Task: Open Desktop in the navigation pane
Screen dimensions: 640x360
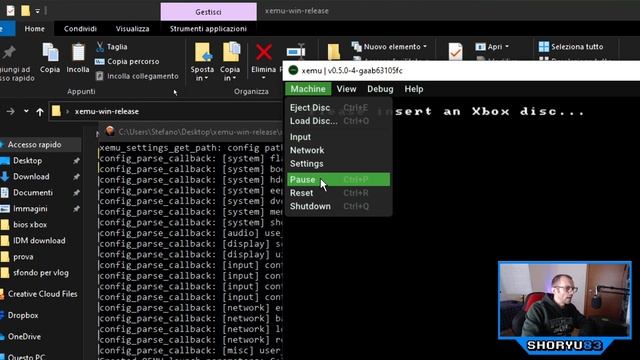Action: click(x=27, y=161)
